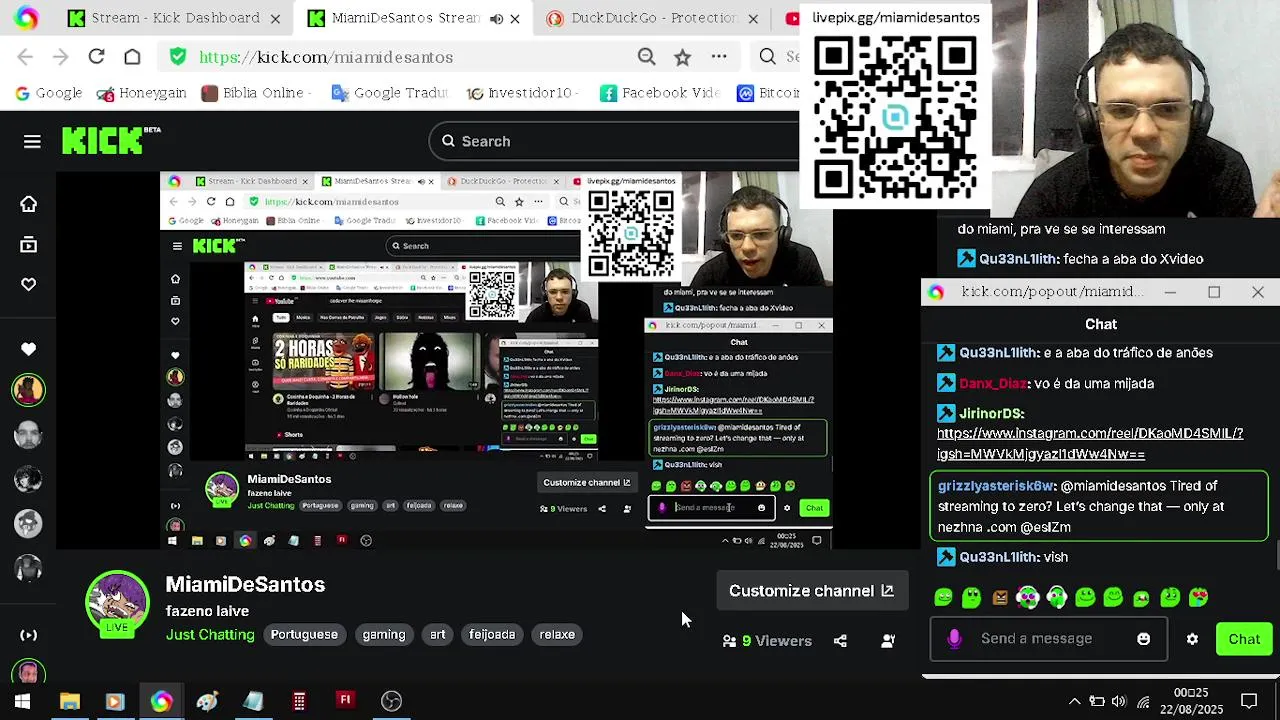Open the calculator taskbar icon

(299, 701)
